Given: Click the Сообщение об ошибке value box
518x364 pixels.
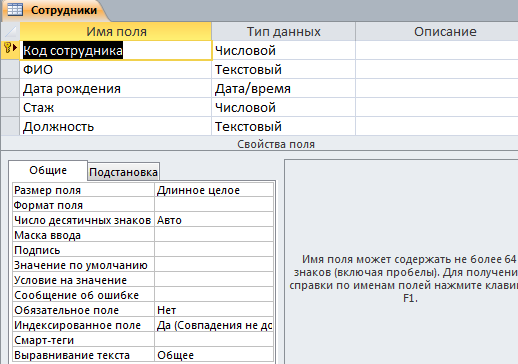Looking at the screenshot, I should 214,295.
